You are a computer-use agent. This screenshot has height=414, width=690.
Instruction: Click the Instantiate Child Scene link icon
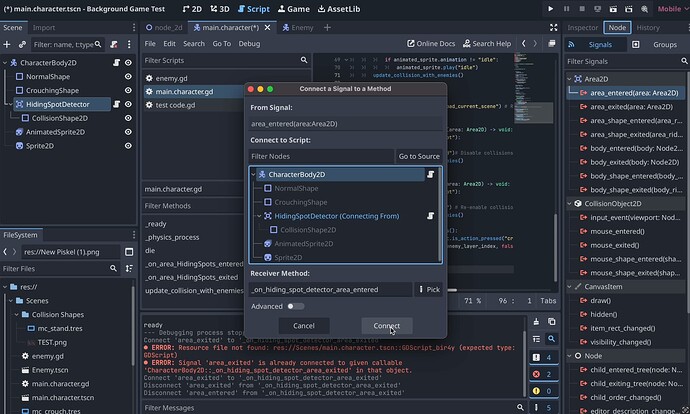[22, 45]
